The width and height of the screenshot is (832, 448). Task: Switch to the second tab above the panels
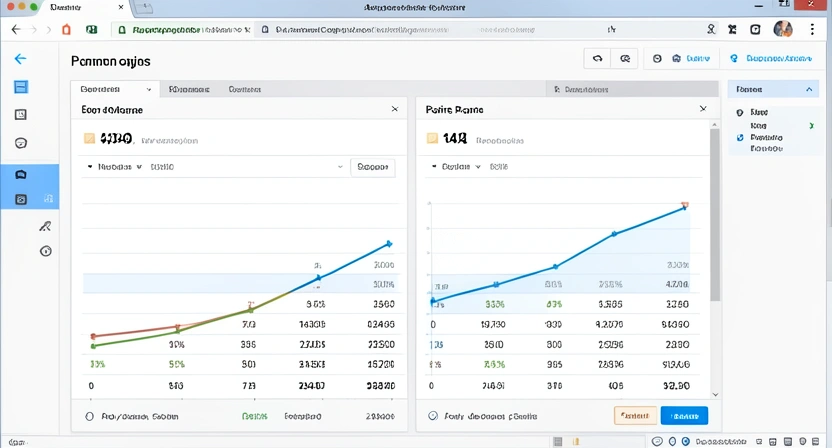(187, 89)
